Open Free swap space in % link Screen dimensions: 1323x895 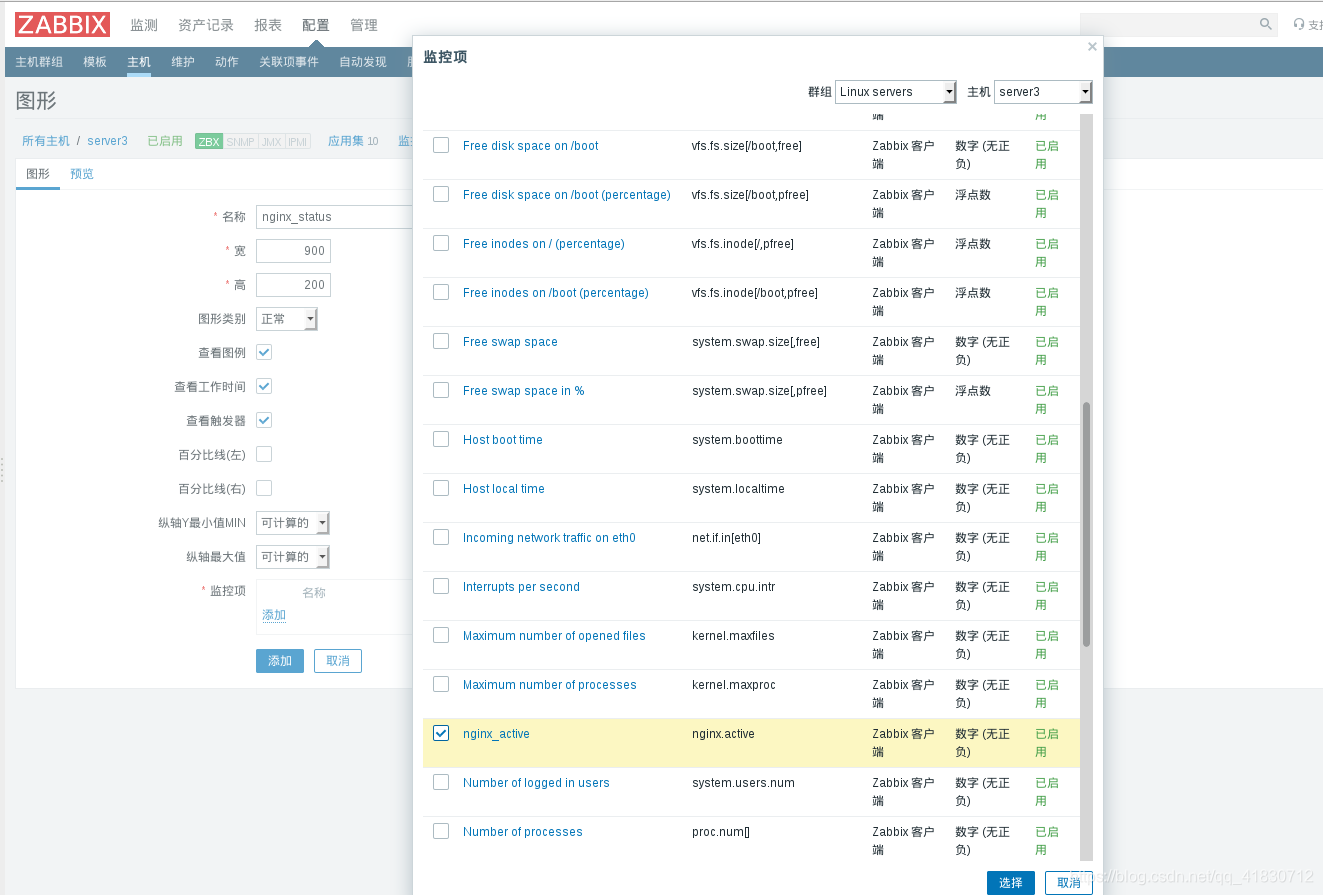click(x=523, y=391)
